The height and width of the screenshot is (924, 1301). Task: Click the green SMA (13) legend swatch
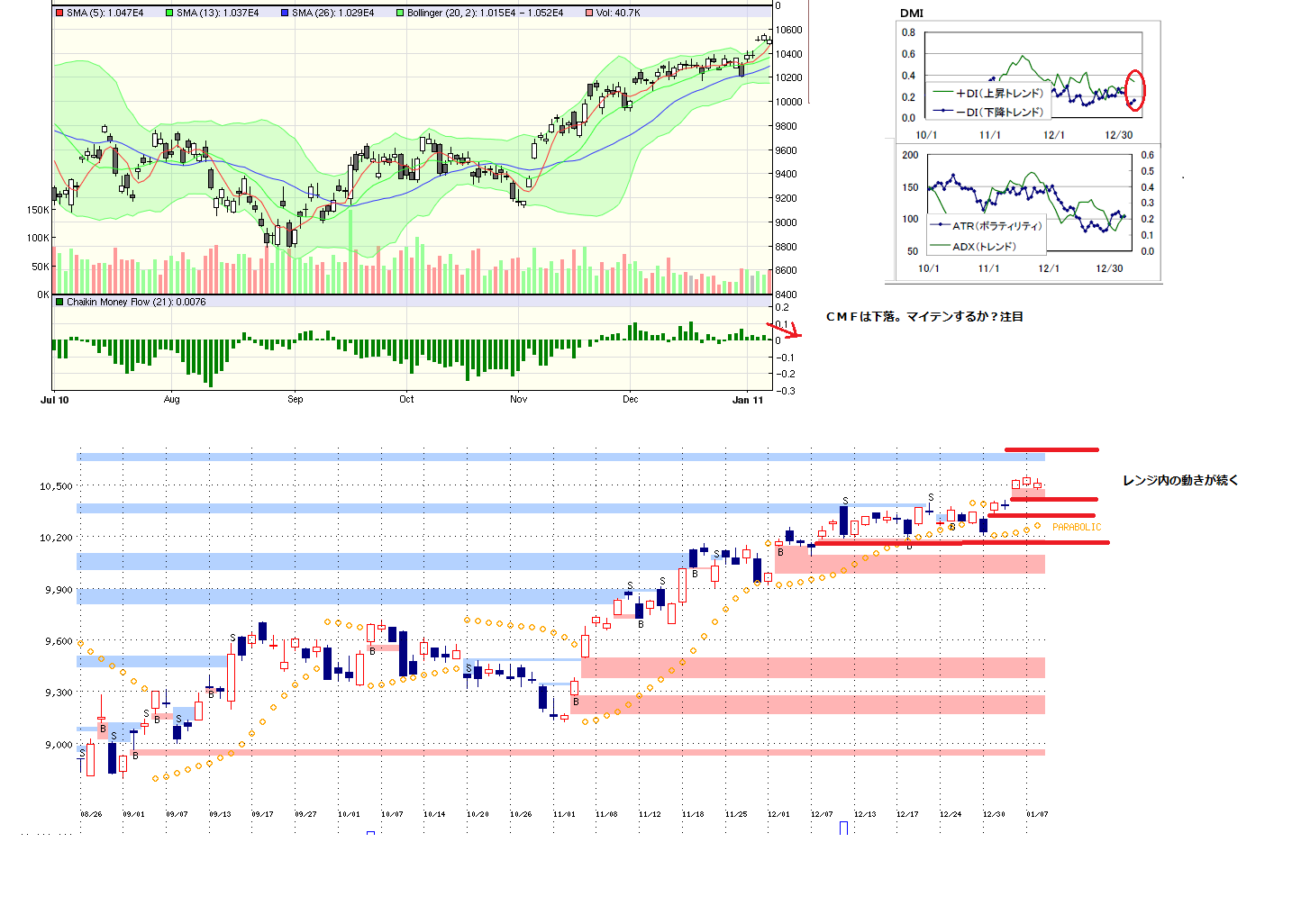[169, 14]
